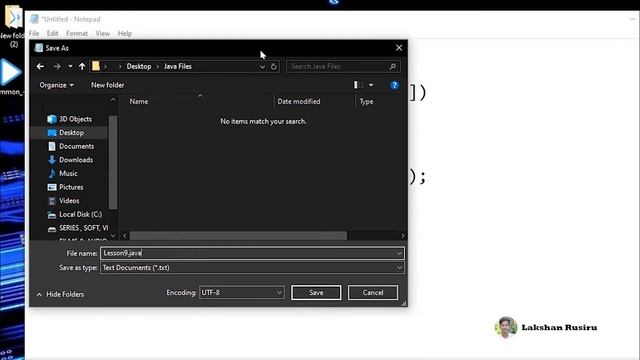Click the Pictures icon in sidebar
The height and width of the screenshot is (360, 640).
click(52, 187)
